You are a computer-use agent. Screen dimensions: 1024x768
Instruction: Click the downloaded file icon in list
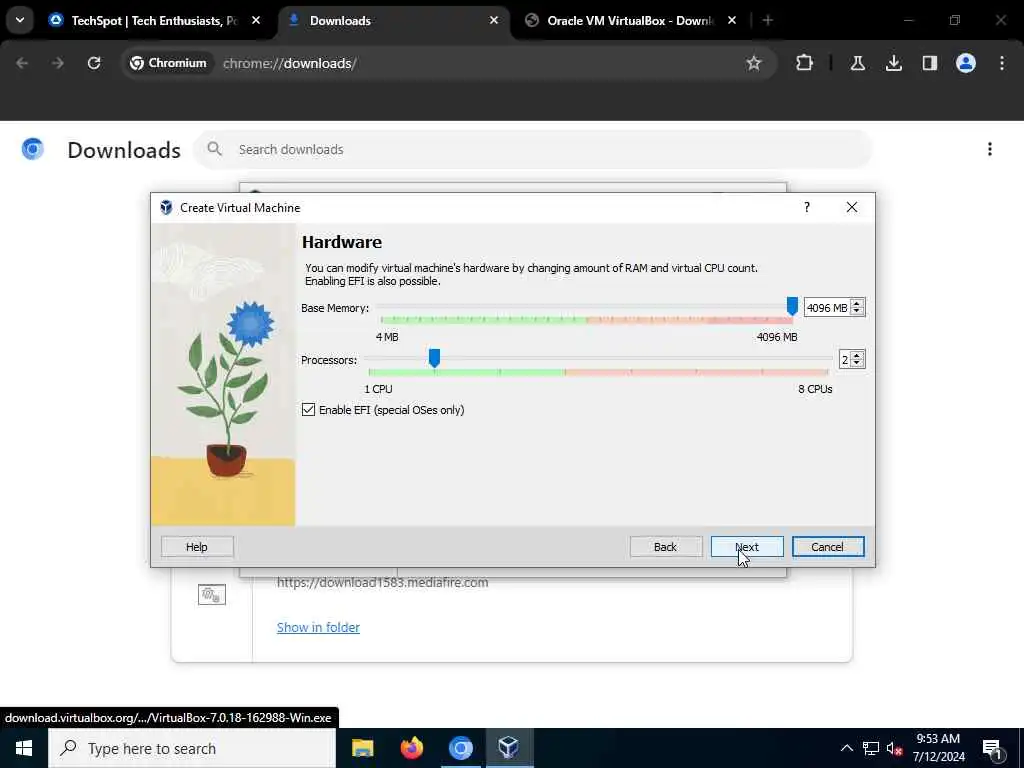coord(212,594)
